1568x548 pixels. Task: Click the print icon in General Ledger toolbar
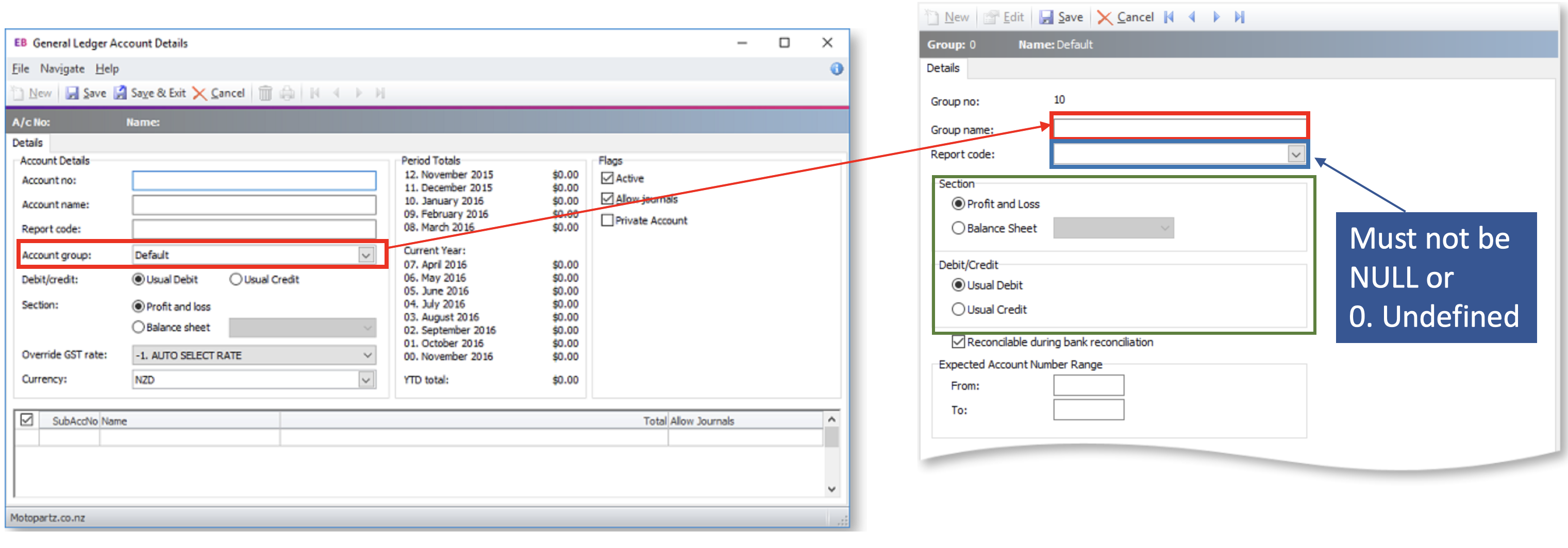click(x=287, y=93)
